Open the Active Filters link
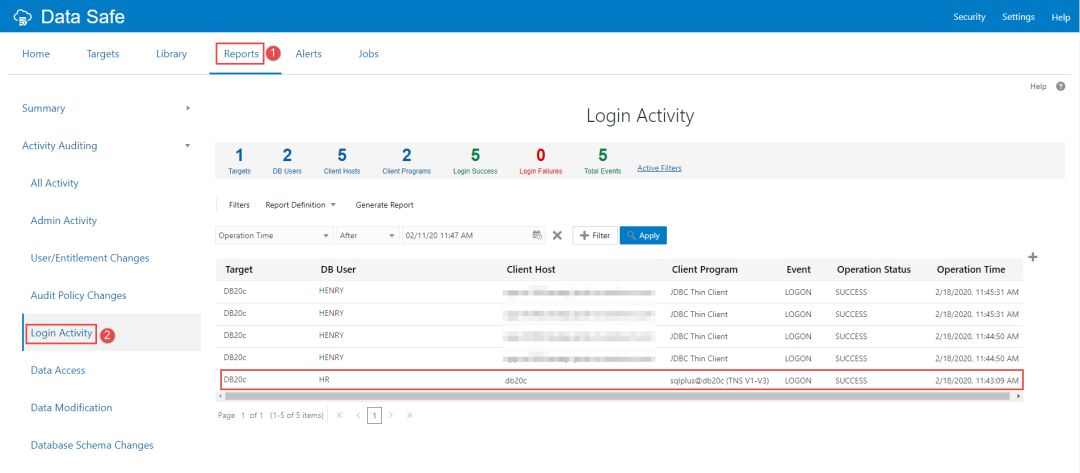Viewport: 1080px width, 473px height. click(659, 168)
